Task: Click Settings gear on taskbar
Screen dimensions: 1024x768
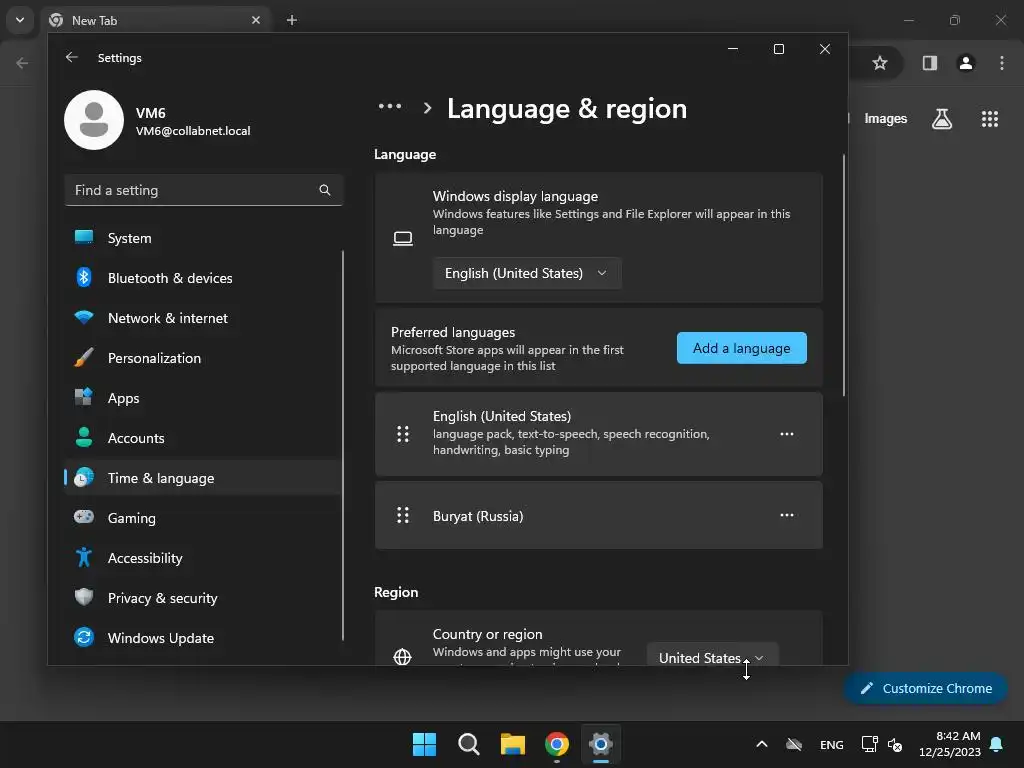Action: tap(601, 744)
